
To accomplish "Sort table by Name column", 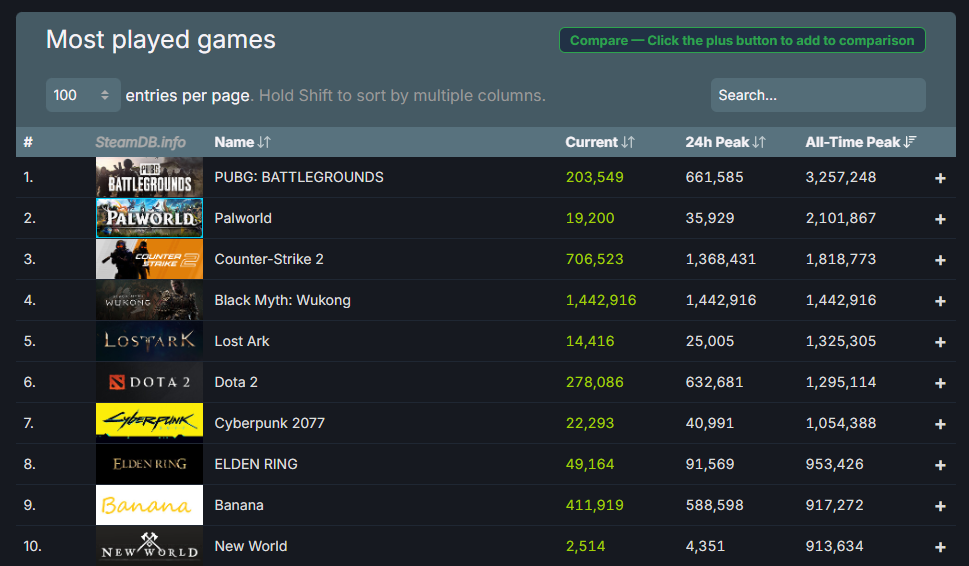I will [x=242, y=142].
